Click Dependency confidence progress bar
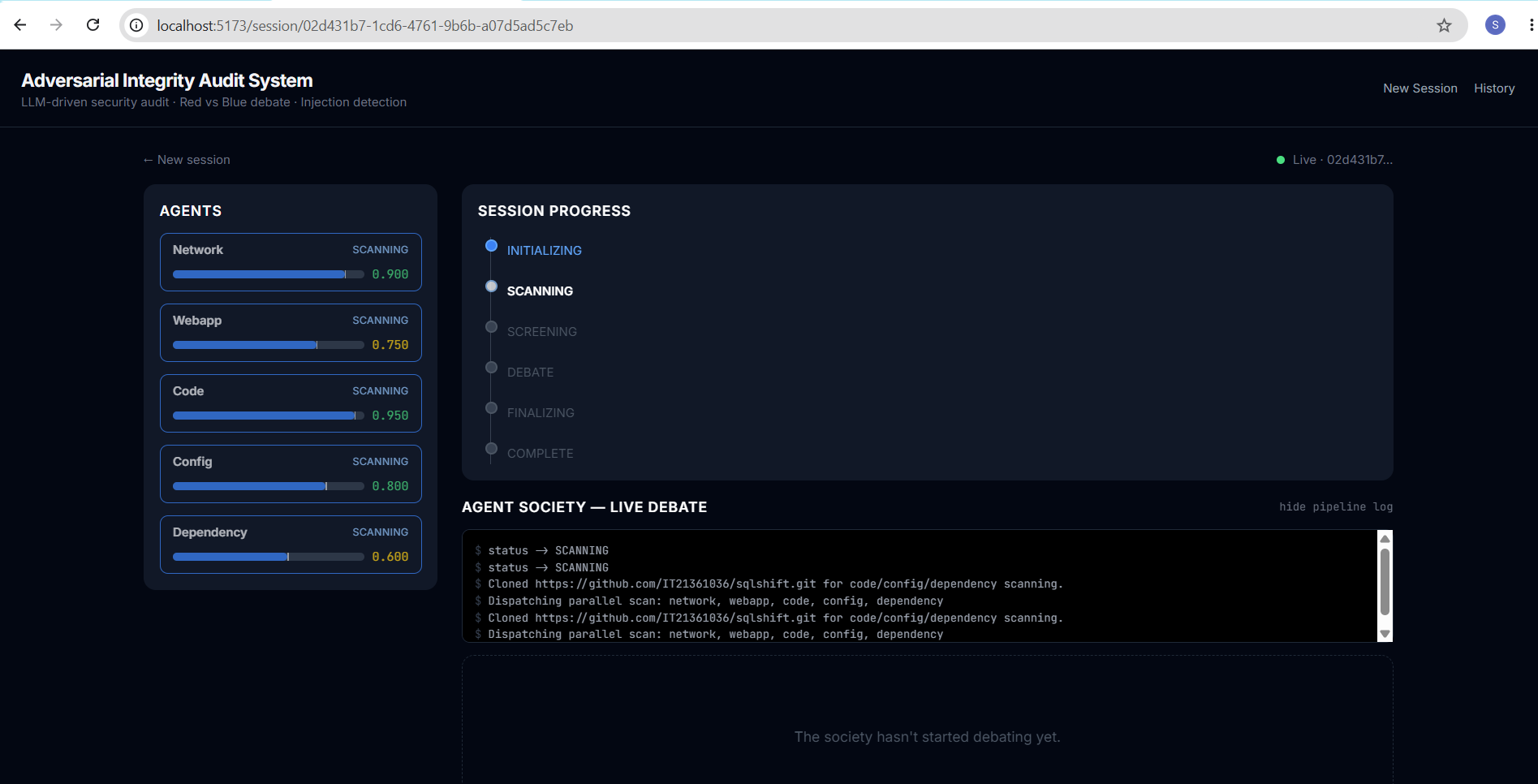Image resolution: width=1538 pixels, height=784 pixels. 268,557
